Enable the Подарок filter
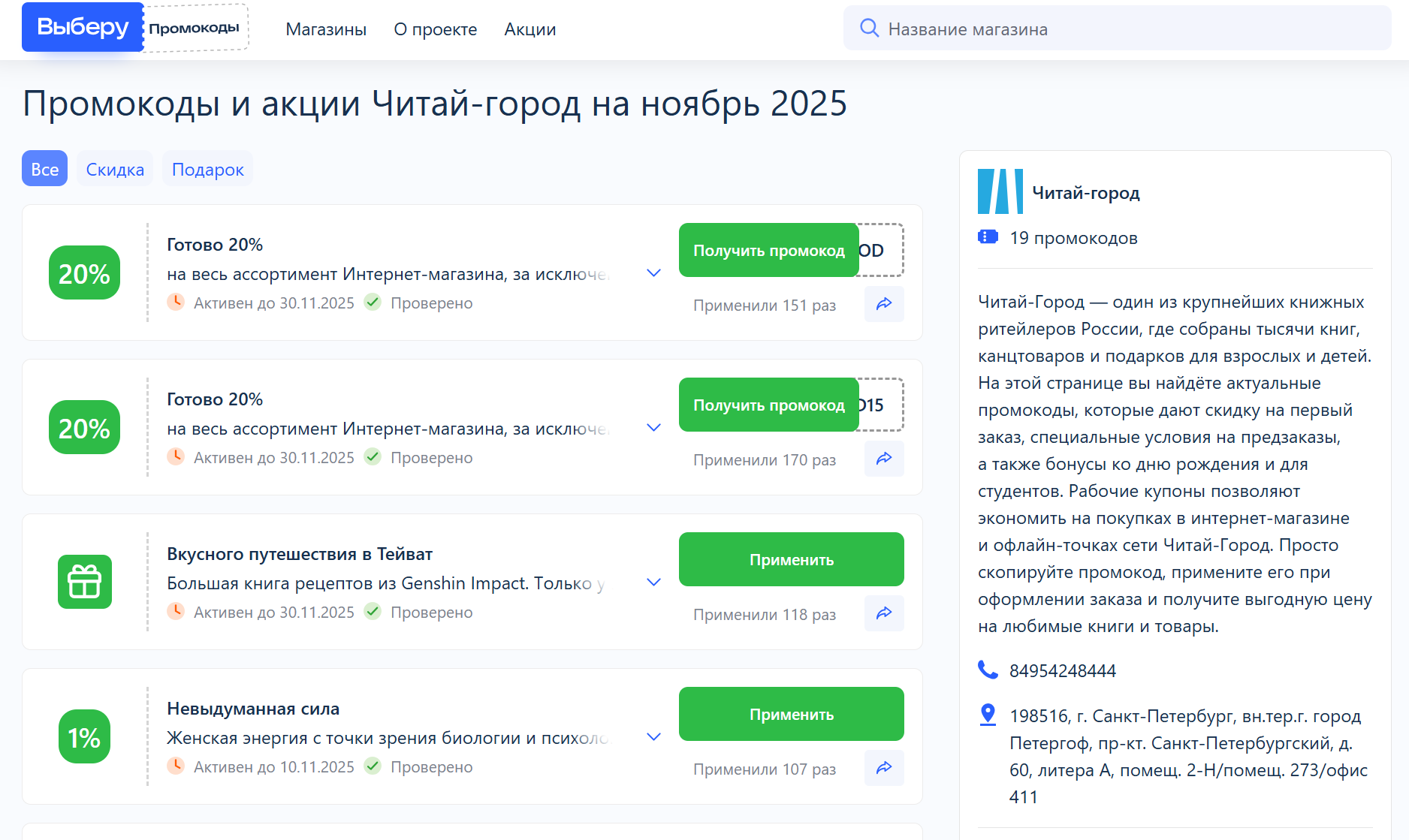Viewport: 1409px width, 840px height. 207,168
